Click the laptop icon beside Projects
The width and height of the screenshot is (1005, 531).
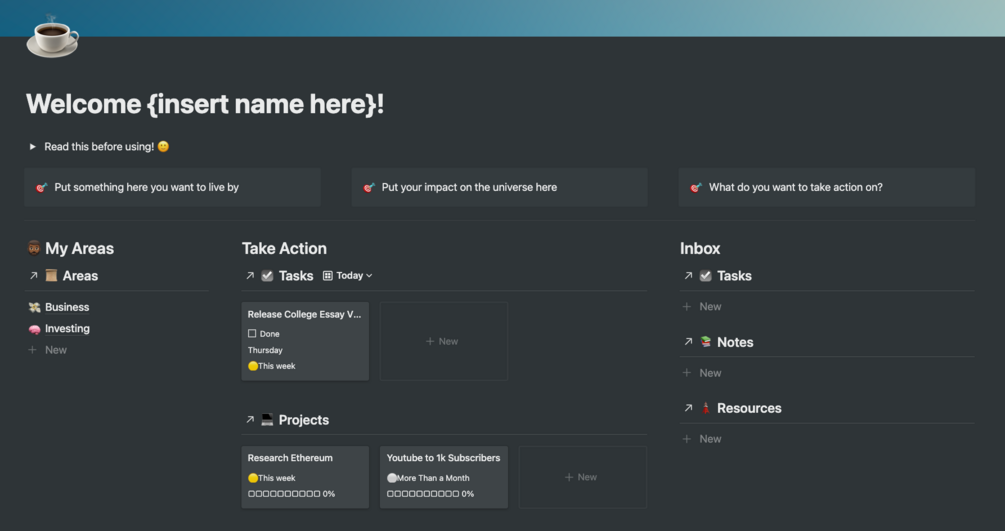(x=267, y=420)
